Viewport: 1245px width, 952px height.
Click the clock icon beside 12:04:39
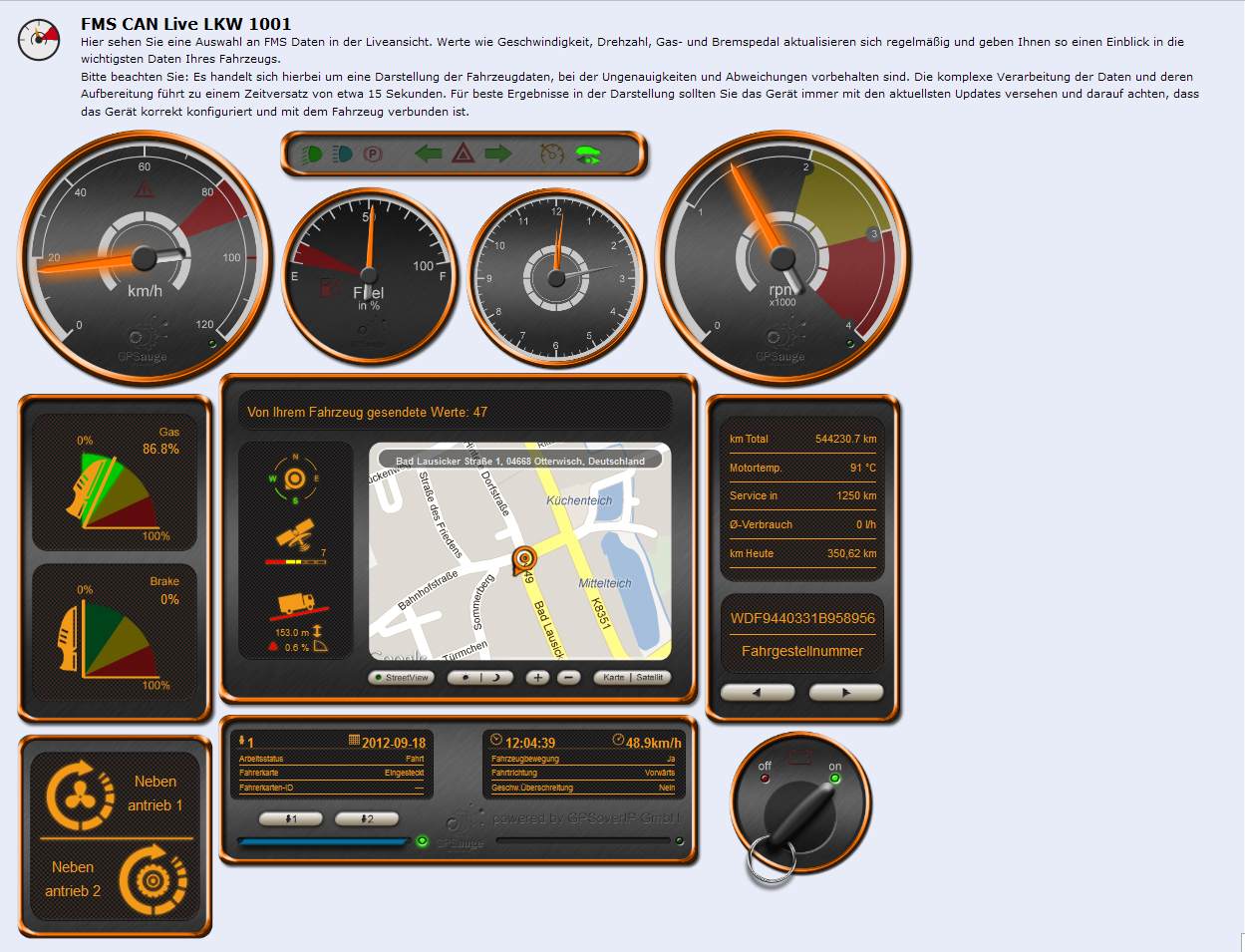click(x=496, y=740)
